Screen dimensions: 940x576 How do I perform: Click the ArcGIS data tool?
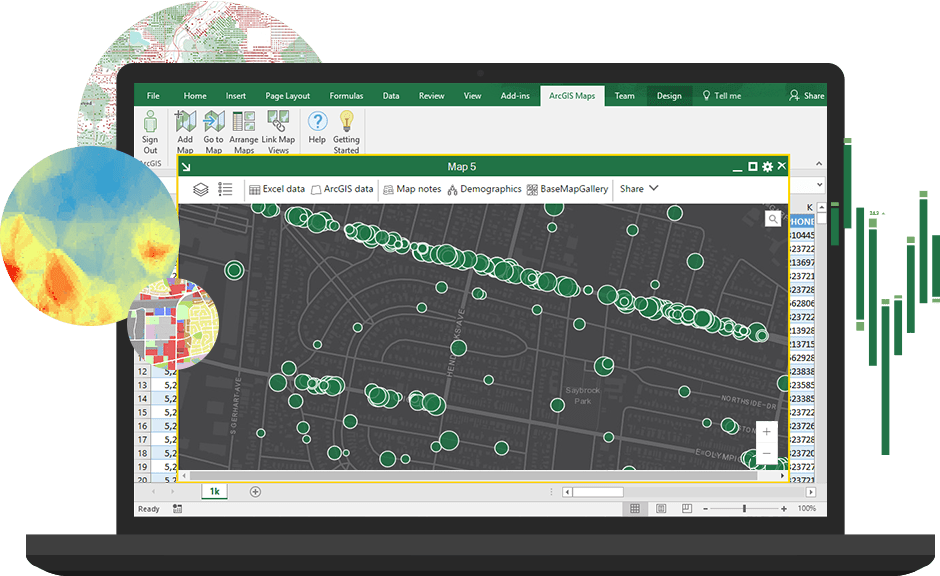[x=342, y=189]
